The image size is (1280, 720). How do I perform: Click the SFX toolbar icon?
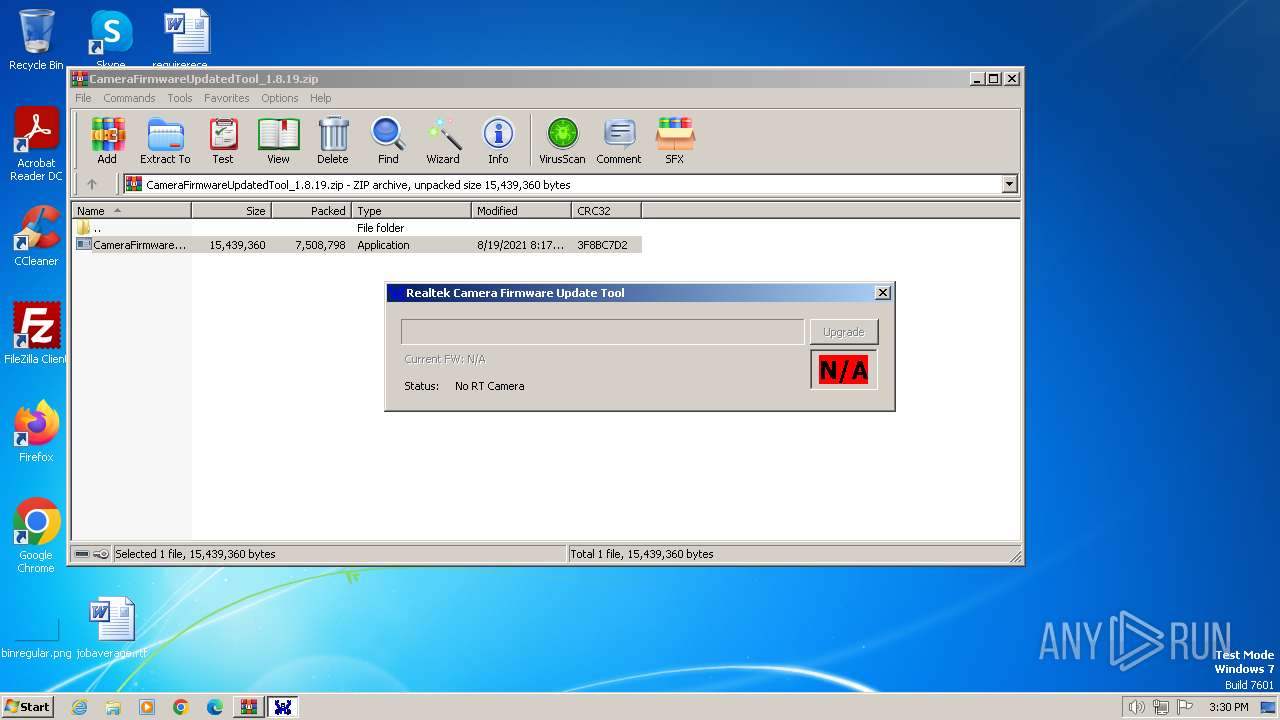675,140
